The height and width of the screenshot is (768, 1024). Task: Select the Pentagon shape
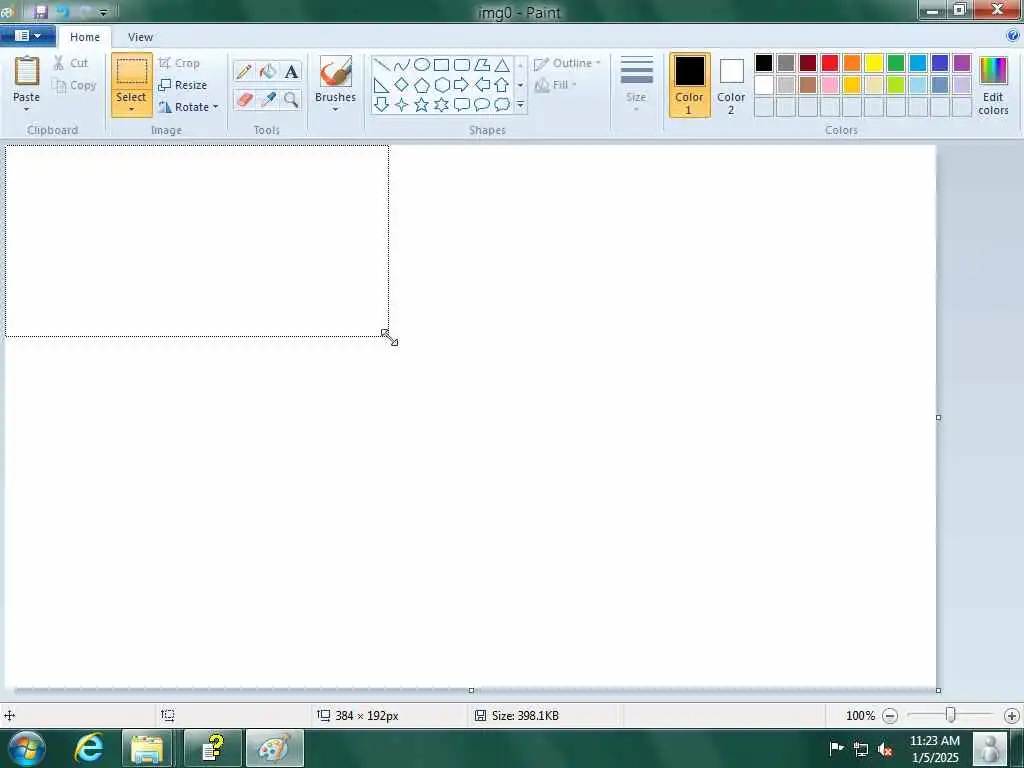click(422, 85)
